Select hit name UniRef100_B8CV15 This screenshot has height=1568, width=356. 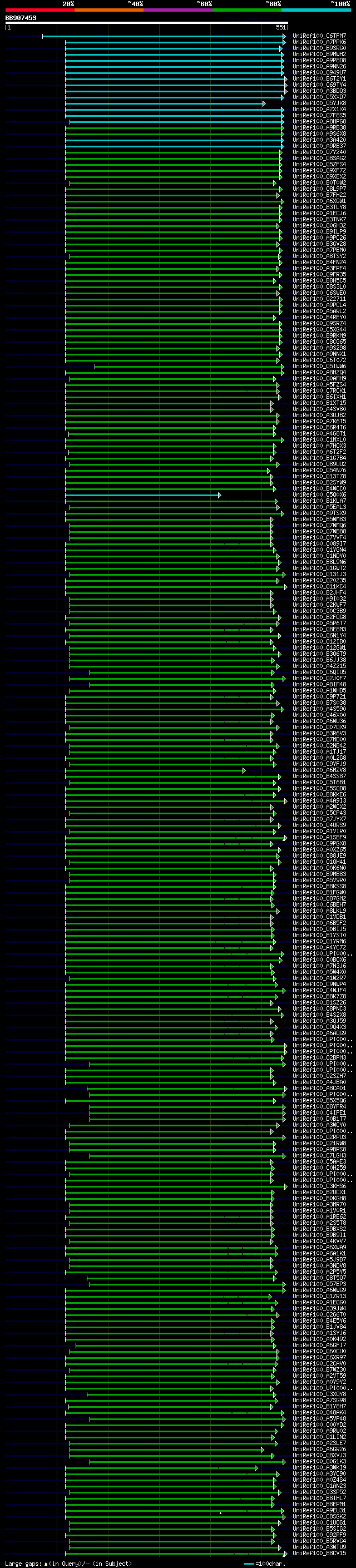pyautogui.click(x=319, y=1554)
